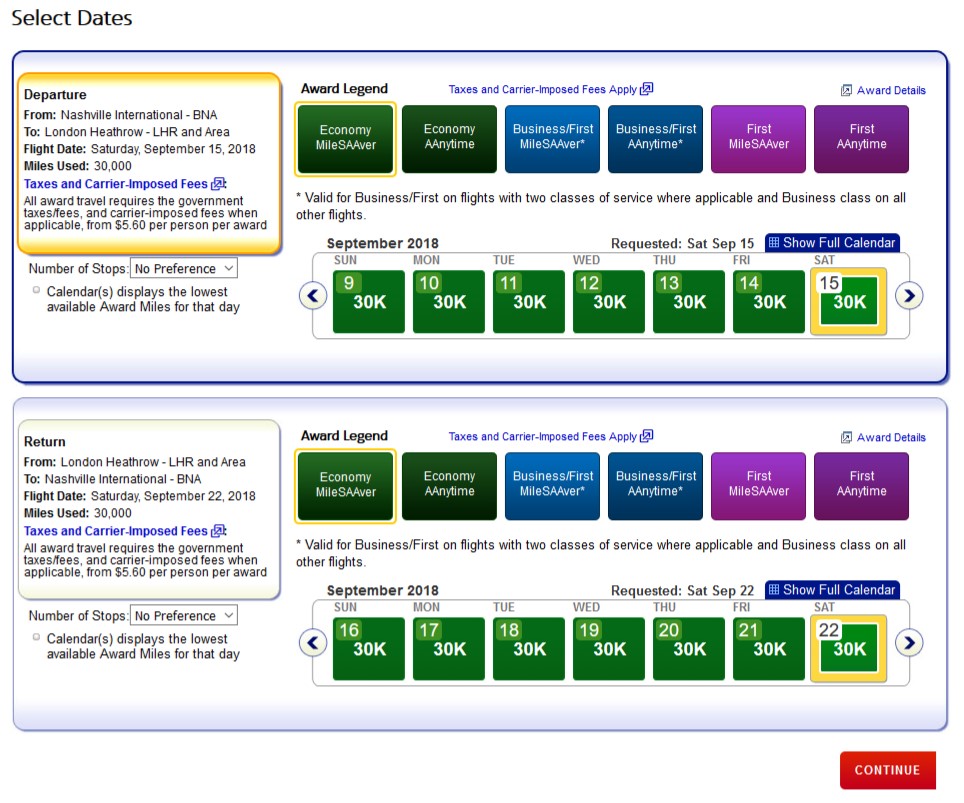Screen dimensions: 964x803
Task: Select Departure Business/First MileSAAver award tab
Action: pos(553,138)
